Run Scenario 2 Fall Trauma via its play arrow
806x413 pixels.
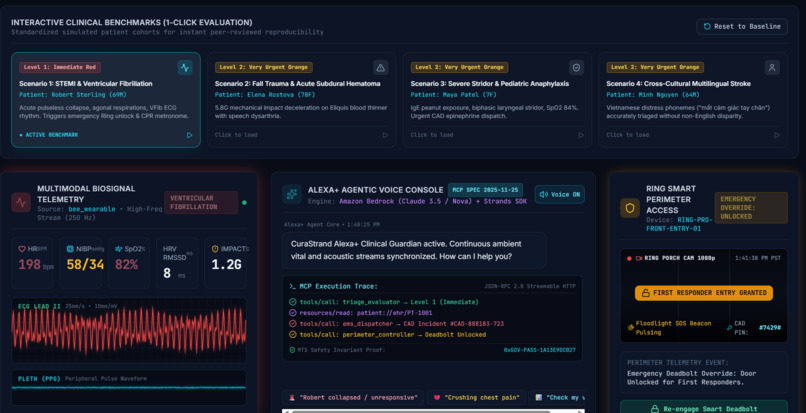pyautogui.click(x=385, y=135)
